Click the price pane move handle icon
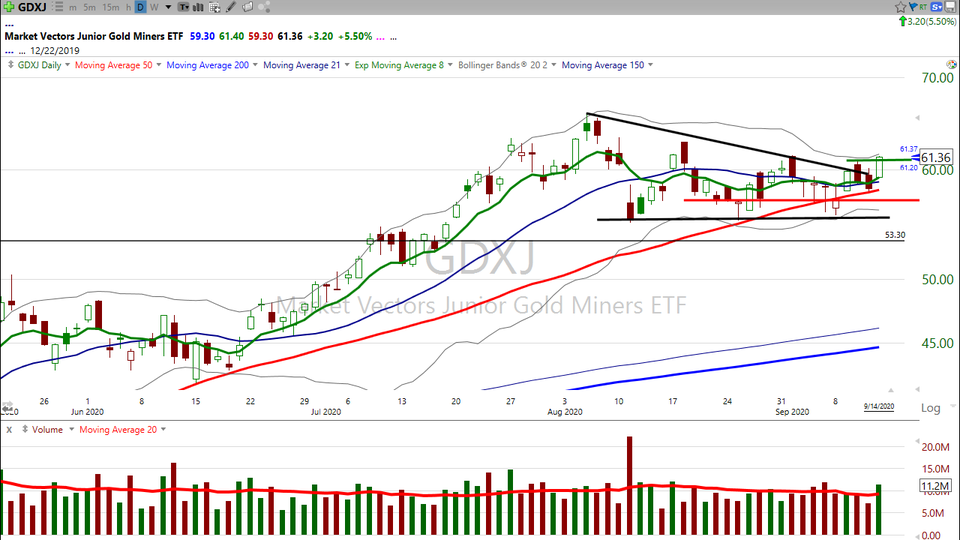The image size is (960, 540). 10,65
